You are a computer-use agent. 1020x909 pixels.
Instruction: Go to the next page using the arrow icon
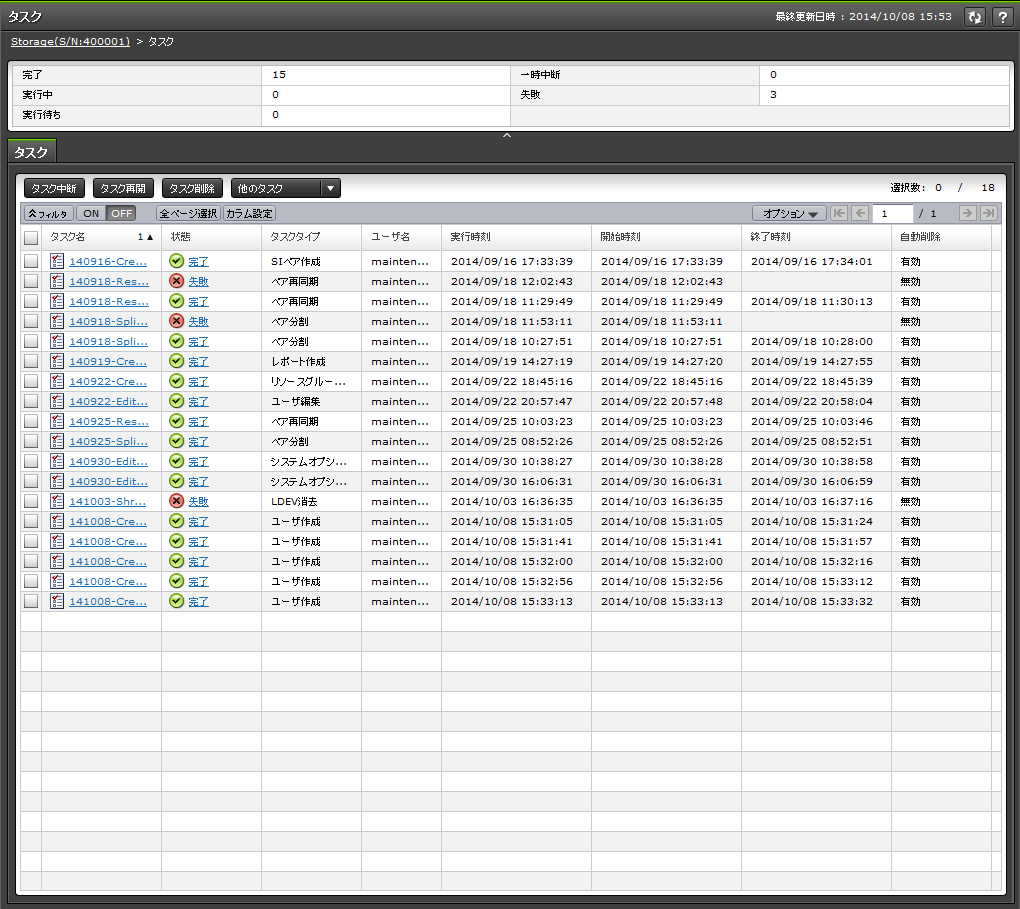967,213
